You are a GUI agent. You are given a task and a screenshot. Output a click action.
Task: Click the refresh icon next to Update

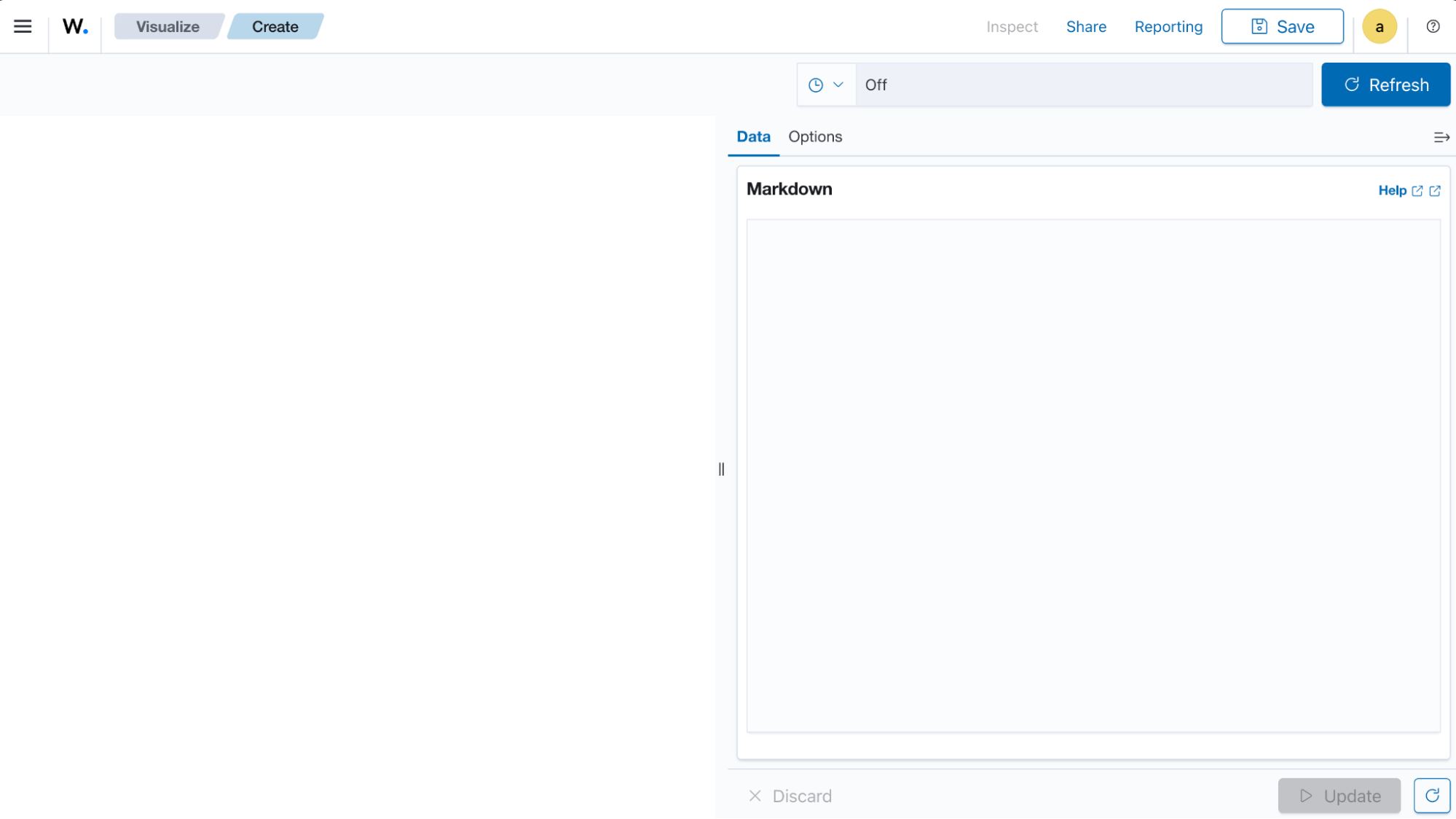point(1431,795)
